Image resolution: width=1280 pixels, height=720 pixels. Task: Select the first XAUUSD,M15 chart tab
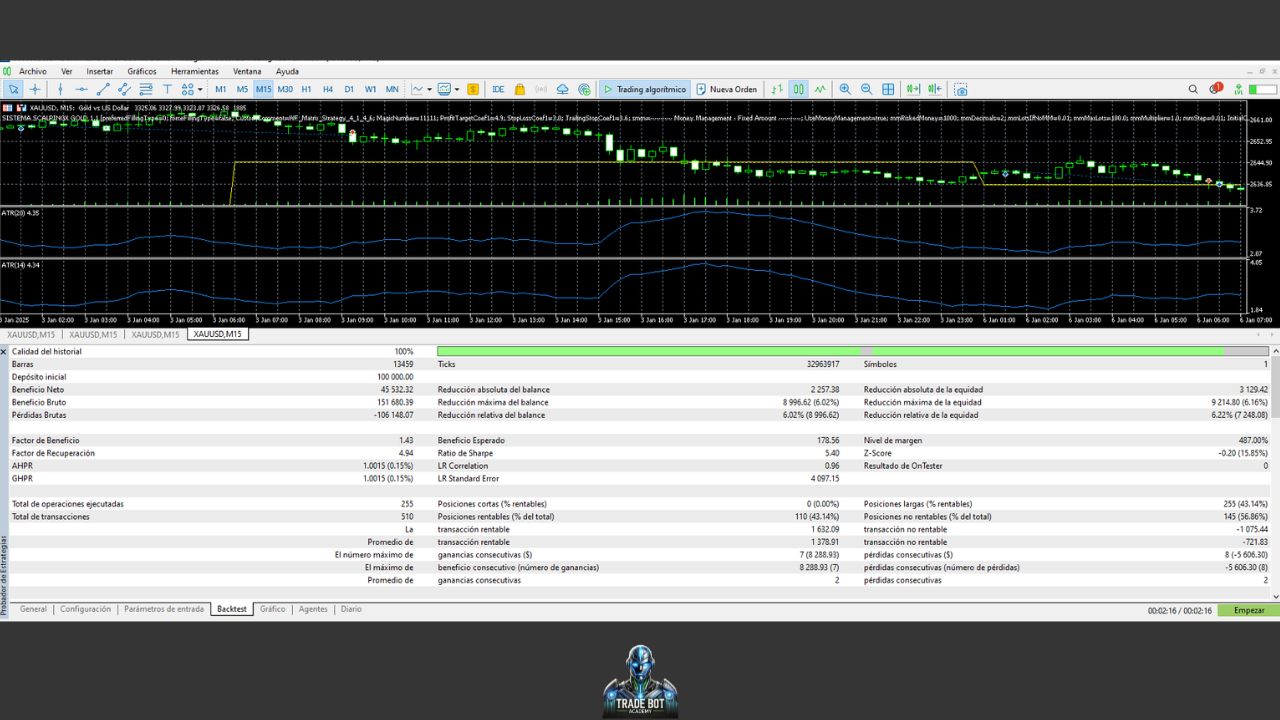[31, 334]
